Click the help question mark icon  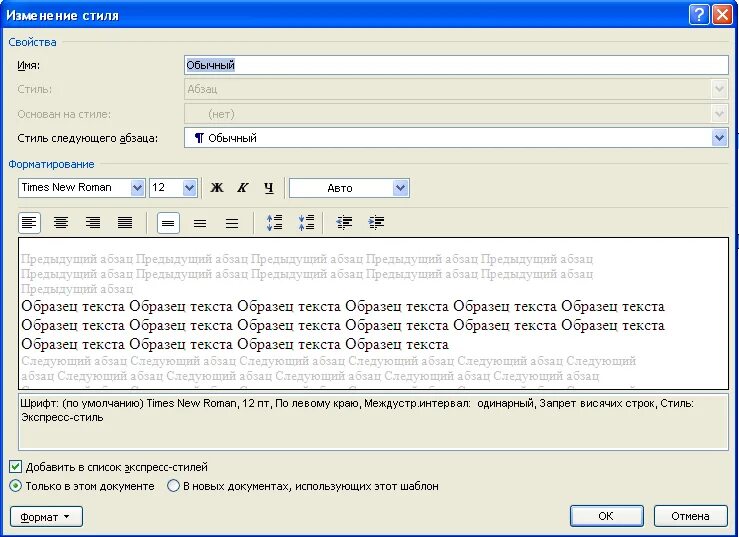(699, 15)
